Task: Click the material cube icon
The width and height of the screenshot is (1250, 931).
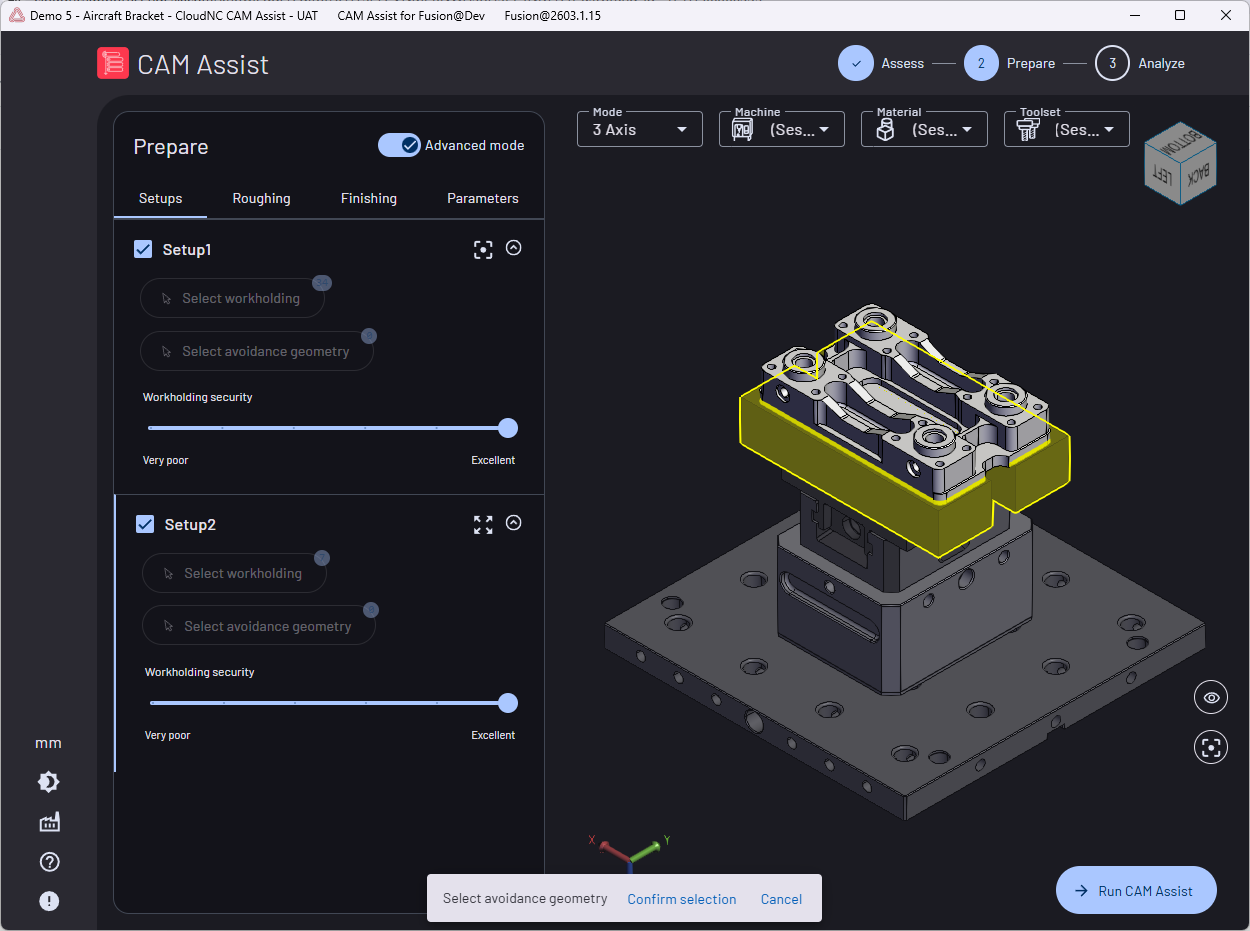Action: [x=885, y=130]
